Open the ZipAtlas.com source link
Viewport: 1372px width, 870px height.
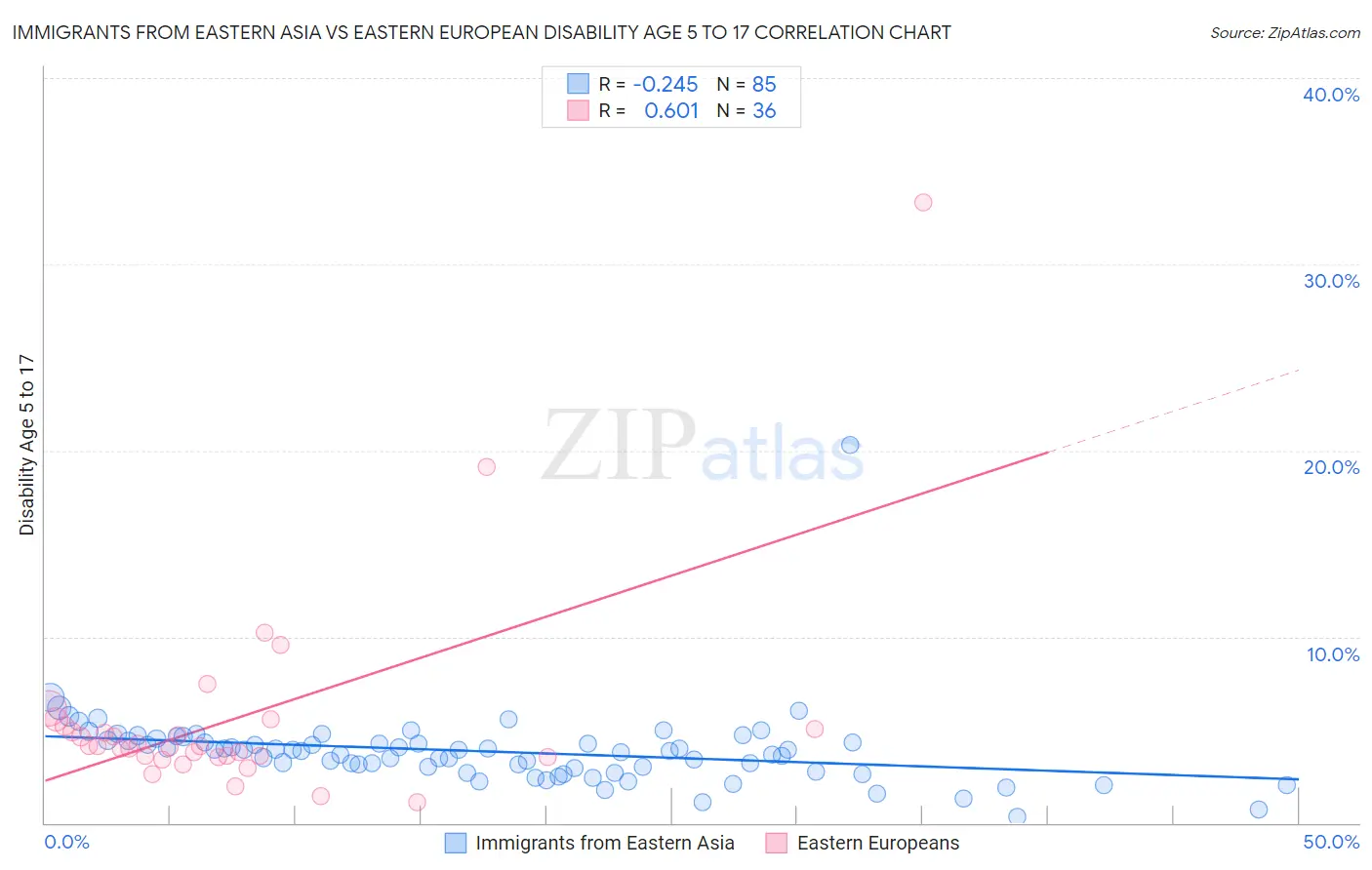pyautogui.click(x=1284, y=32)
